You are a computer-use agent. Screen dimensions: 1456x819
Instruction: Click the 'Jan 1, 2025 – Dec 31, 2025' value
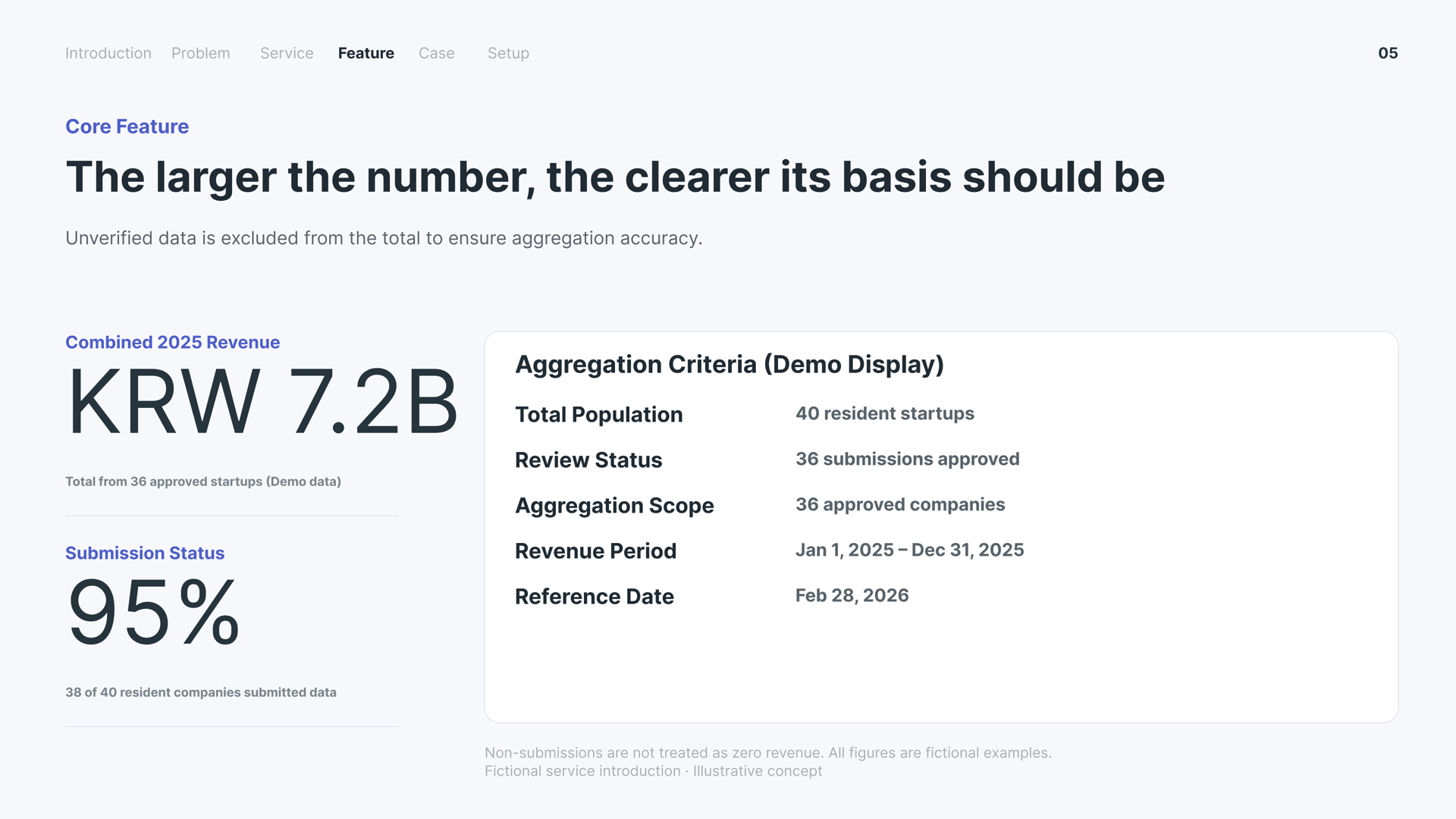point(910,550)
